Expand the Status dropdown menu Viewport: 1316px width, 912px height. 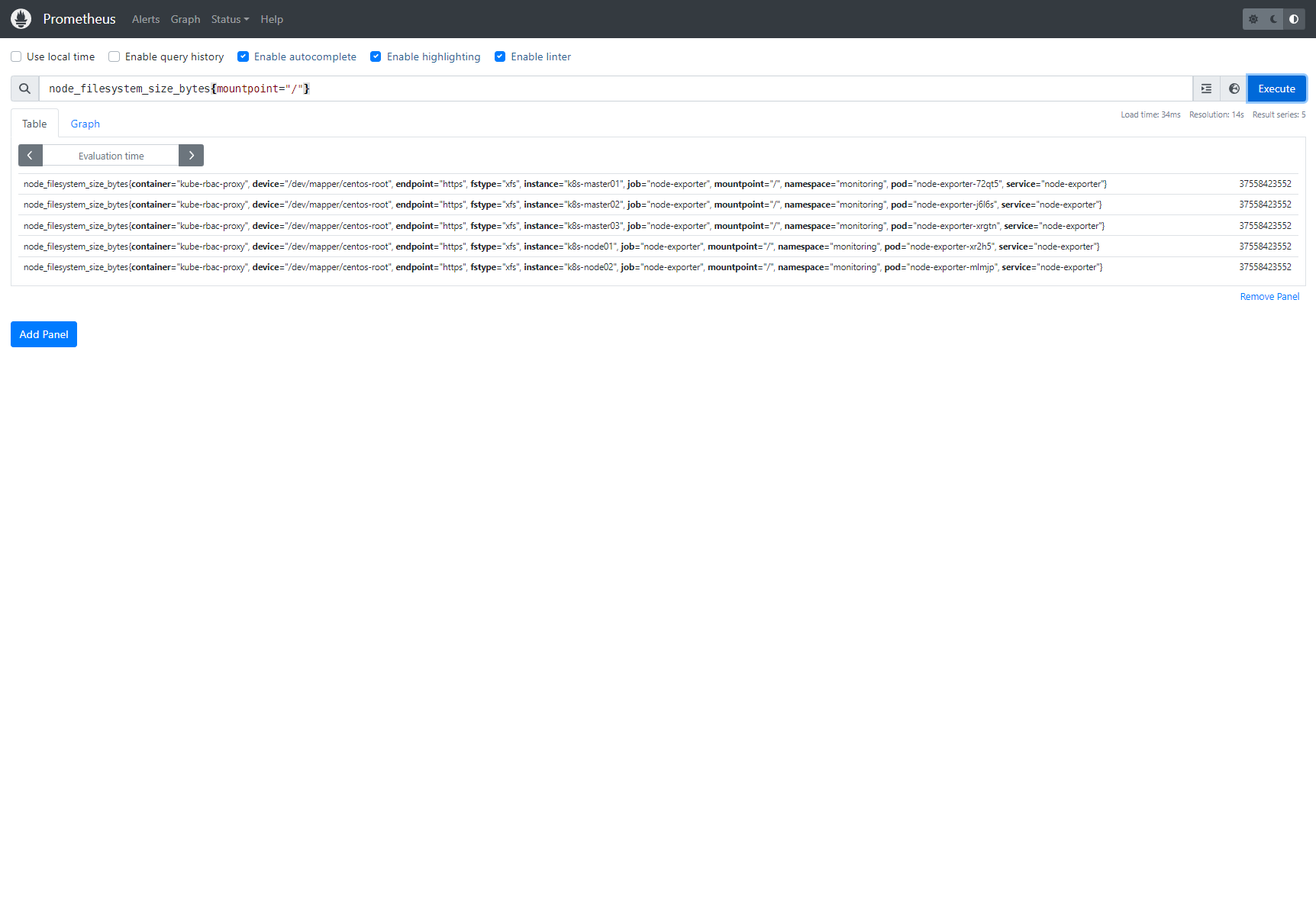(x=230, y=19)
